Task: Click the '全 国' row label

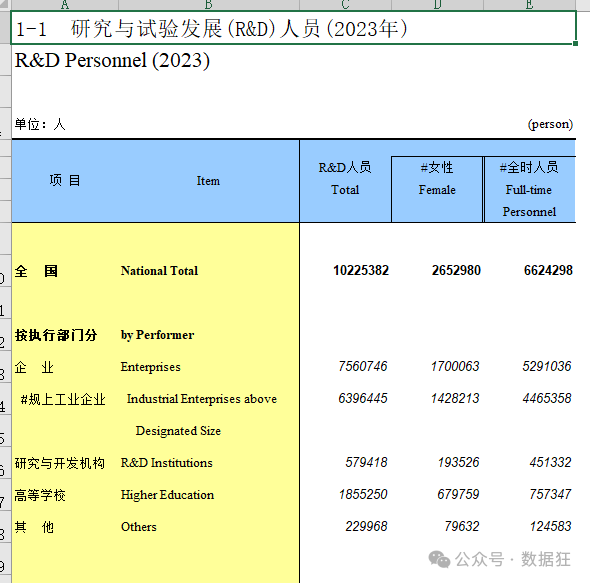Action: [x=36, y=271]
